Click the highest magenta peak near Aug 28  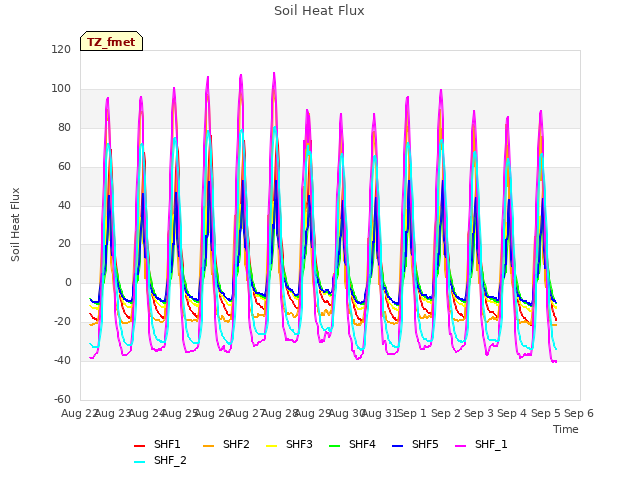(274, 73)
